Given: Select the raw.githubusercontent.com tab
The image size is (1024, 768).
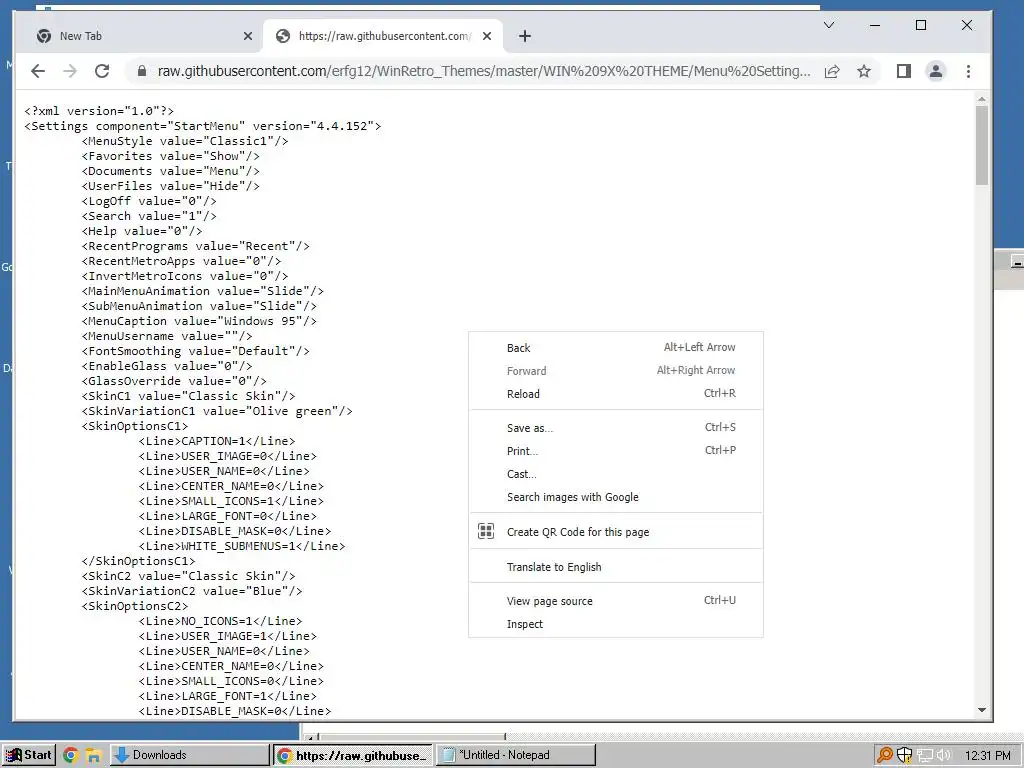Looking at the screenshot, I should pyautogui.click(x=383, y=36).
